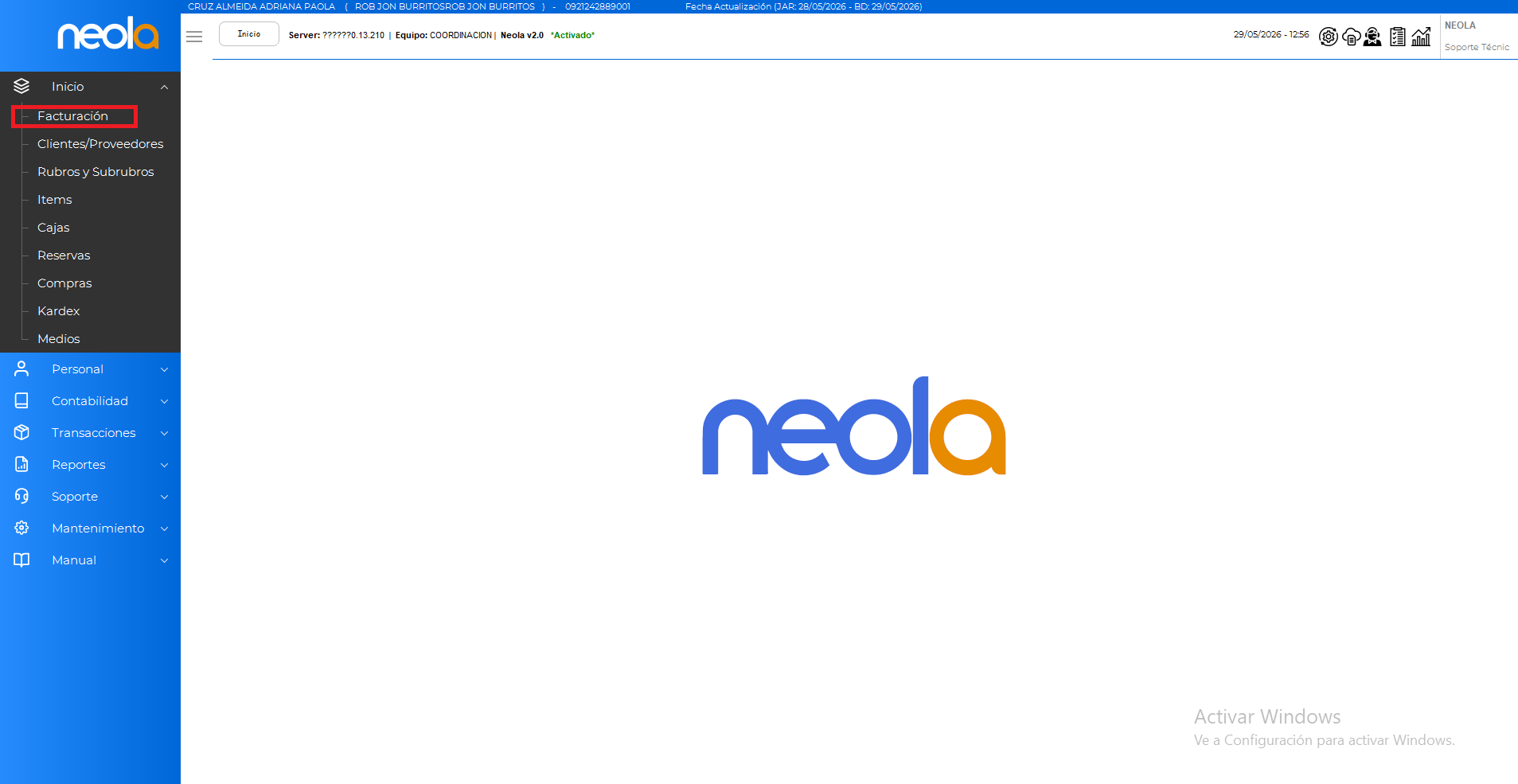Click the Neola logo in sidebar header

[x=108, y=34]
